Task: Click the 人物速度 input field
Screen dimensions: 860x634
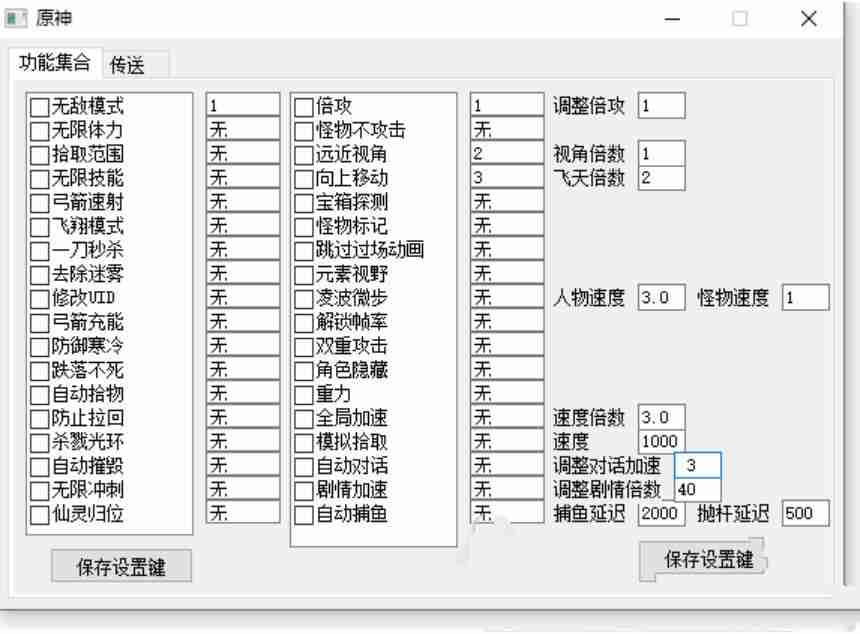Action: pyautogui.click(x=661, y=298)
